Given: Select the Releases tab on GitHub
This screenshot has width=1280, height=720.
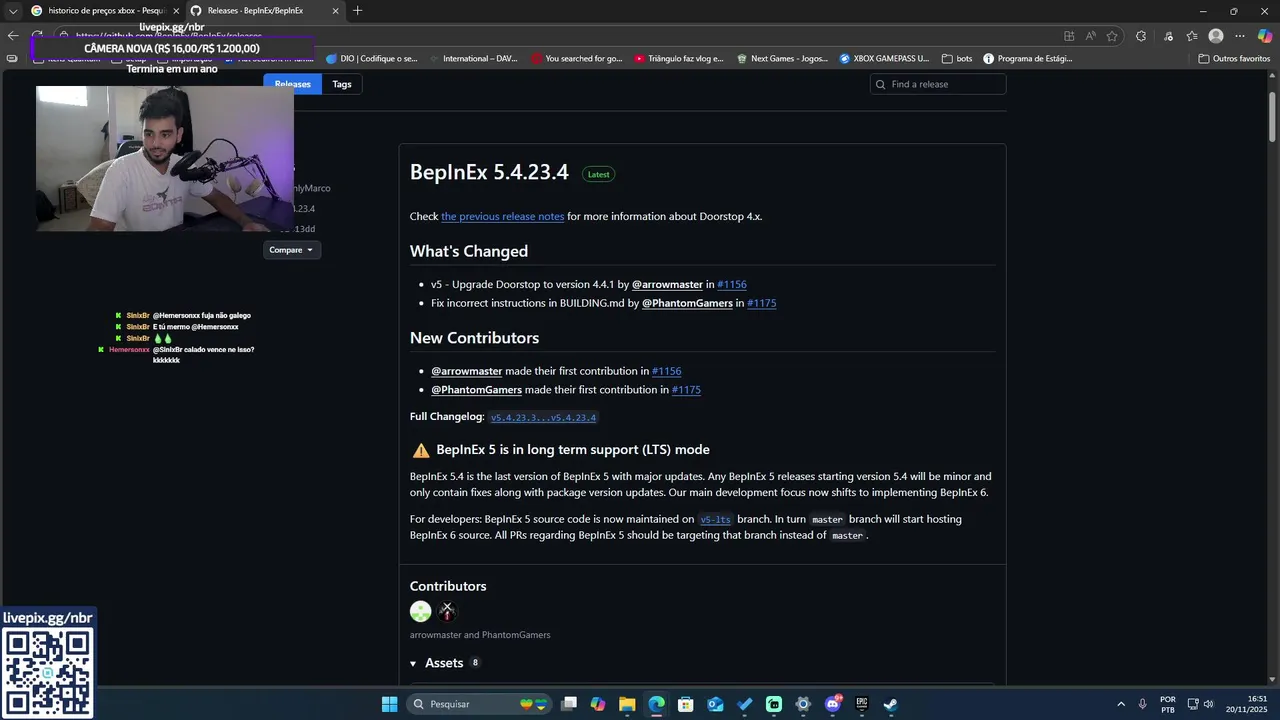Looking at the screenshot, I should click(x=293, y=84).
